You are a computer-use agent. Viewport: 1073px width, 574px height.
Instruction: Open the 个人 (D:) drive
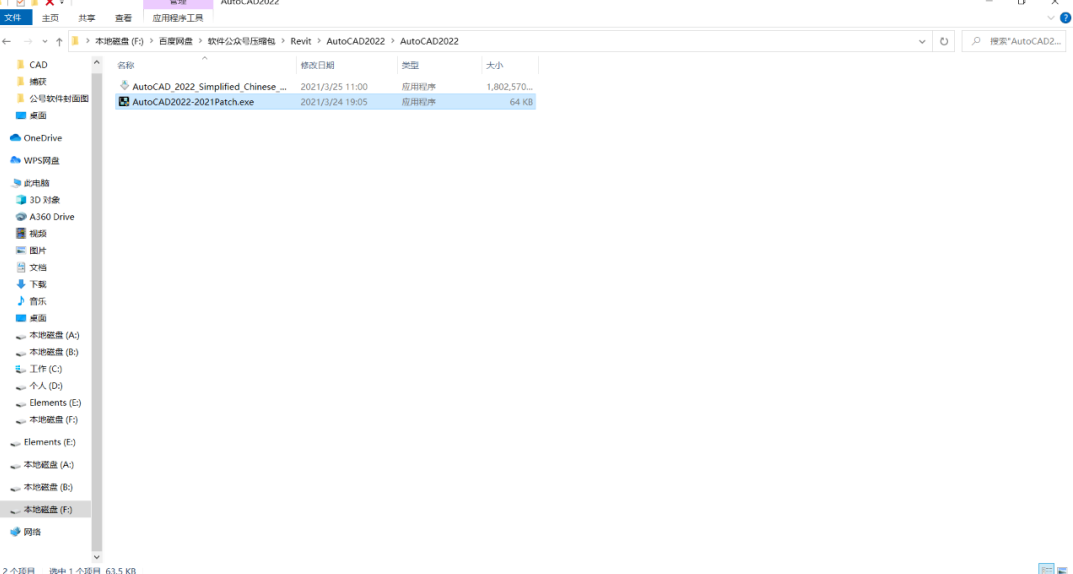tap(46, 386)
